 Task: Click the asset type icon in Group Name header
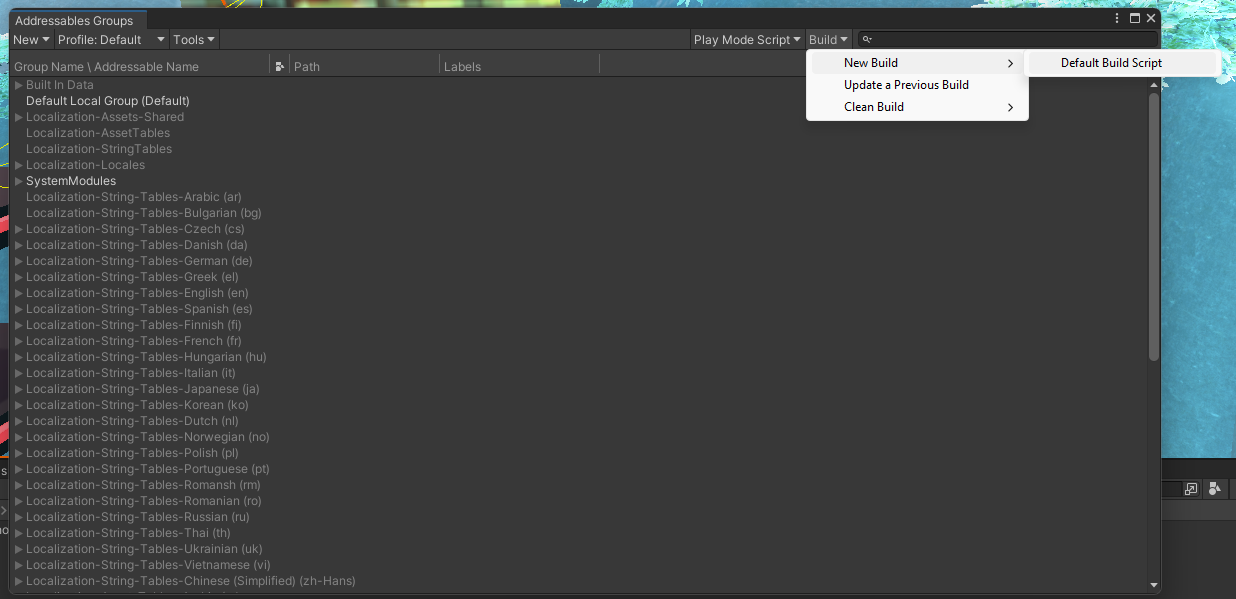tap(278, 65)
